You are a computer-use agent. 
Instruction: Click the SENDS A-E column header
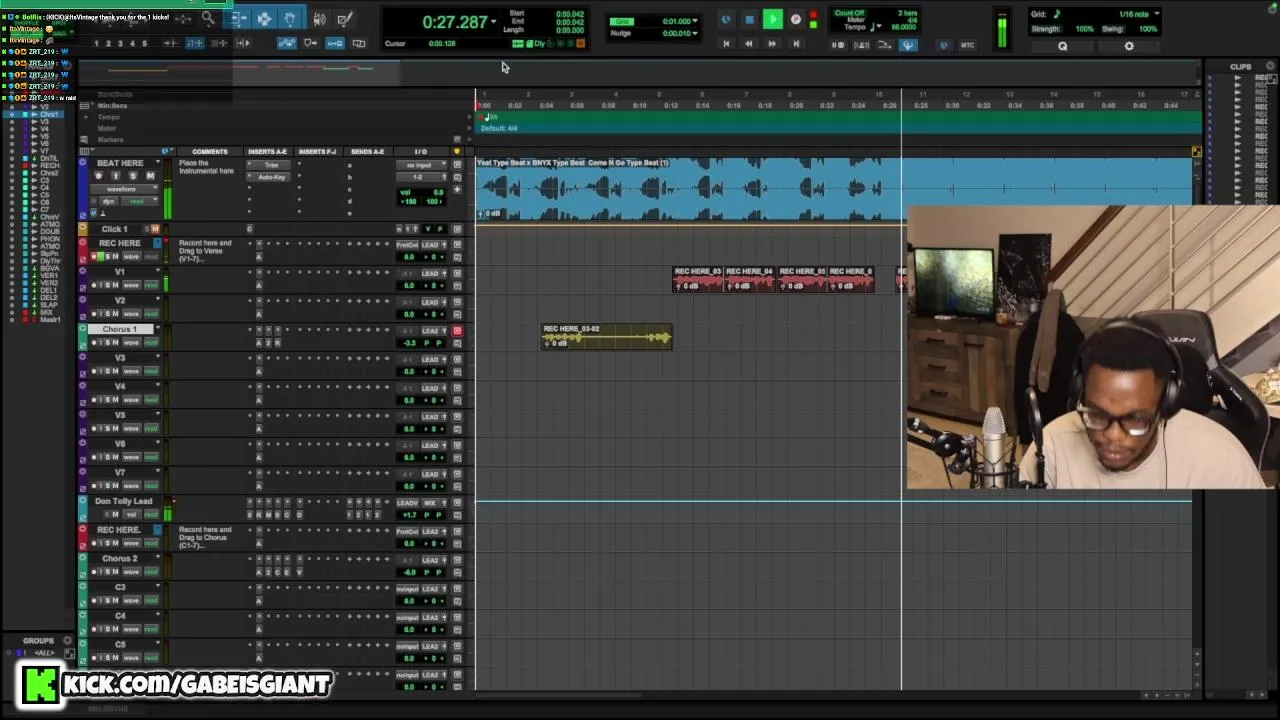click(367, 152)
